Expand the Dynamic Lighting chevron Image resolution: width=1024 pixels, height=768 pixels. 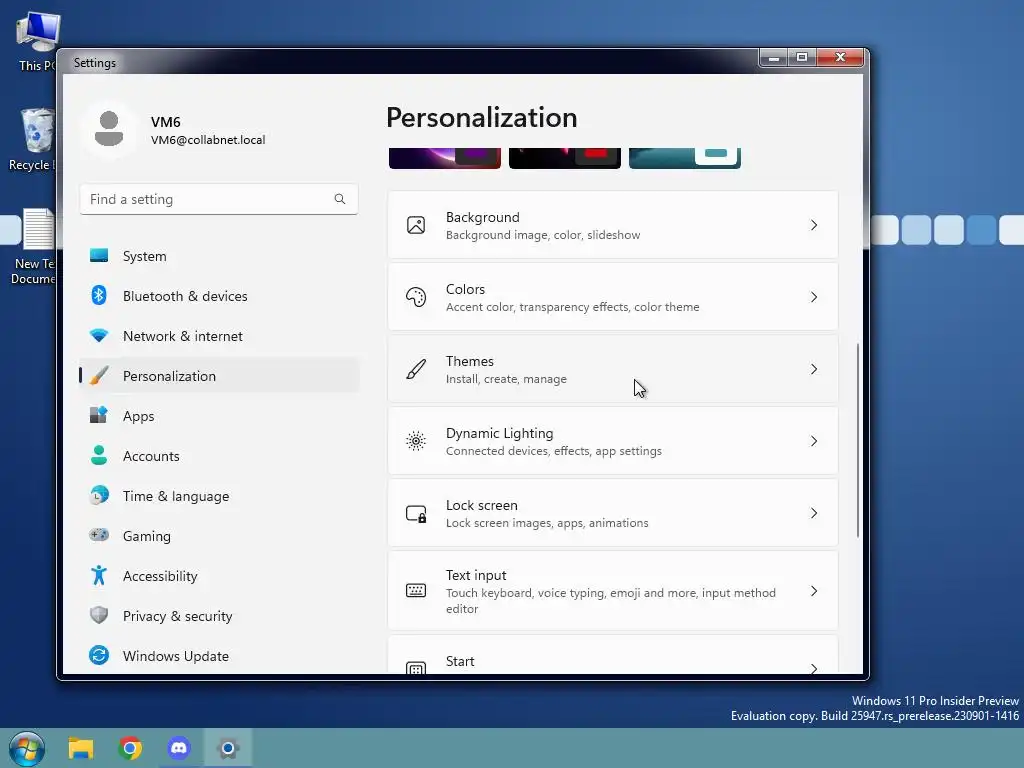click(x=814, y=441)
